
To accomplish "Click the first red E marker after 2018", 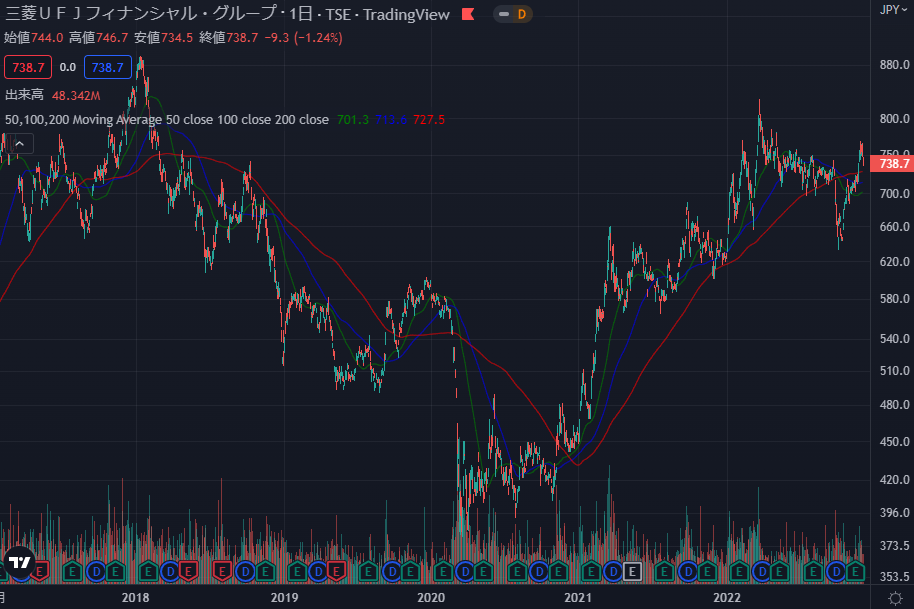I will coord(188,571).
